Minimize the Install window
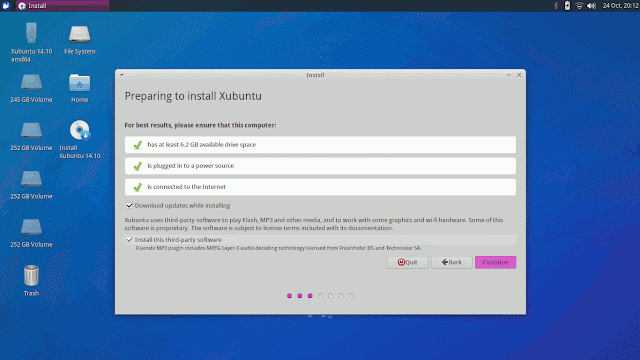Viewport: 640px width, 360px height. point(509,75)
